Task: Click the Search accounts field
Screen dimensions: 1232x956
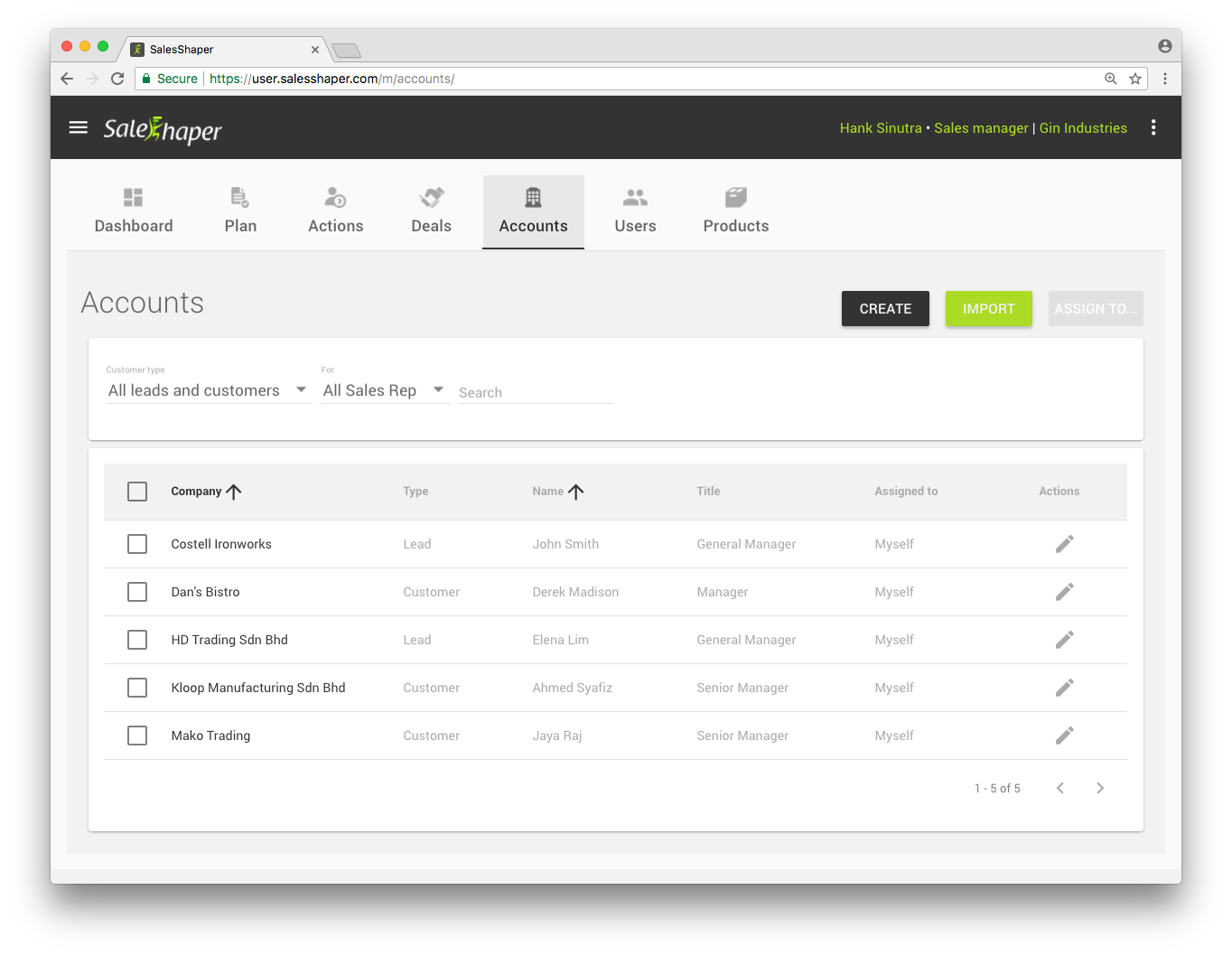Action: [x=536, y=392]
